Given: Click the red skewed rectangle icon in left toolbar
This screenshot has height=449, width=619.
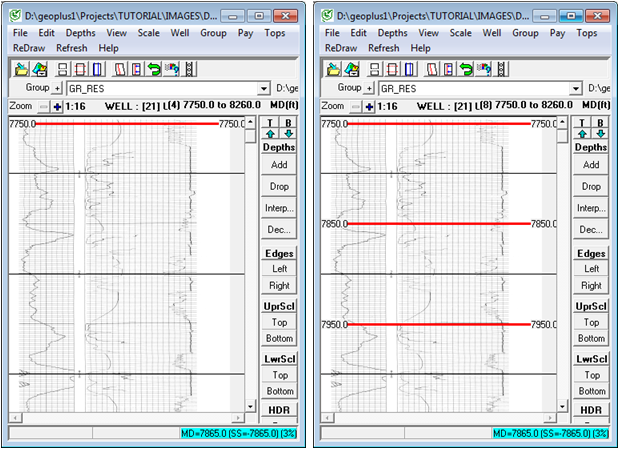Looking at the screenshot, I should point(119,69).
